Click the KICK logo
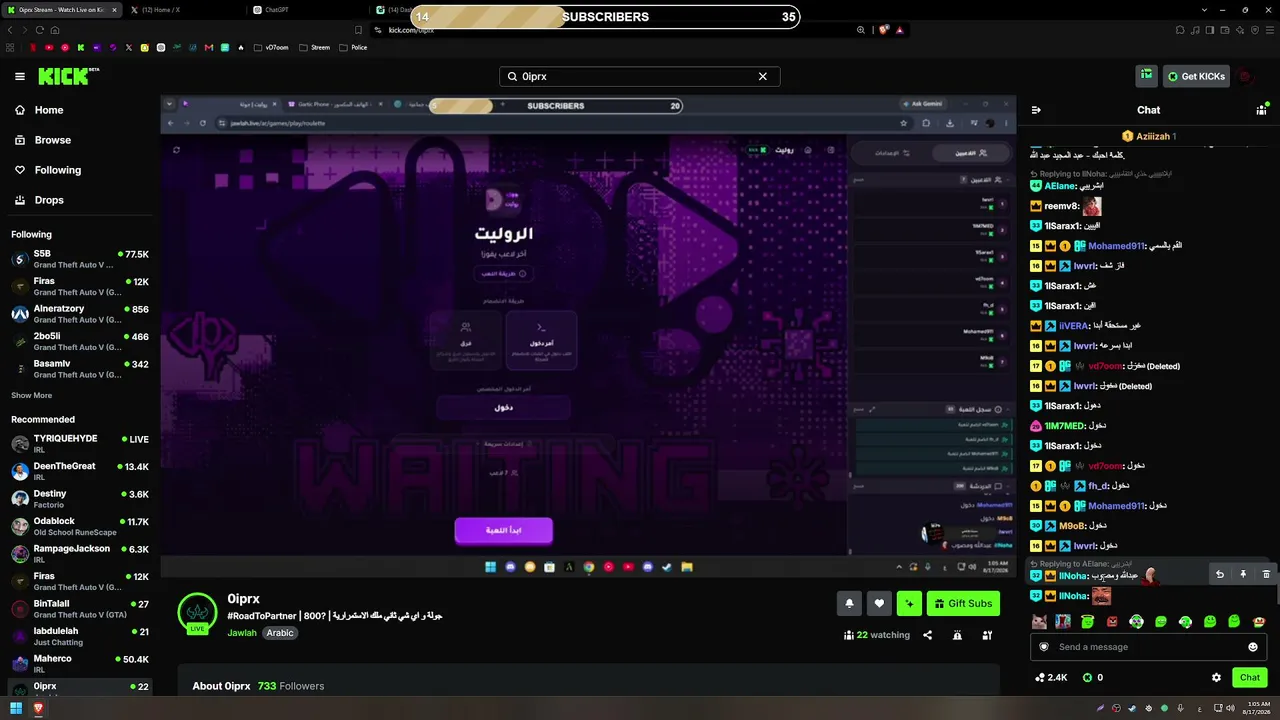Viewport: 1280px width, 720px height. point(68,76)
